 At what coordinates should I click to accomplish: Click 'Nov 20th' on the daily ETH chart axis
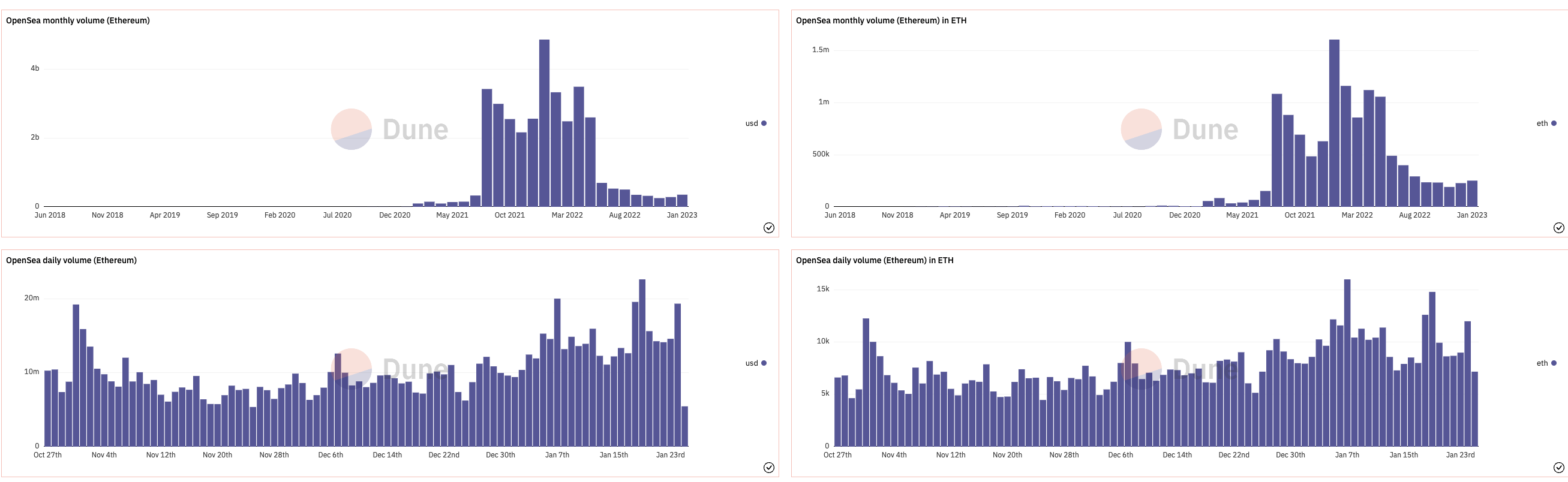(x=1007, y=455)
